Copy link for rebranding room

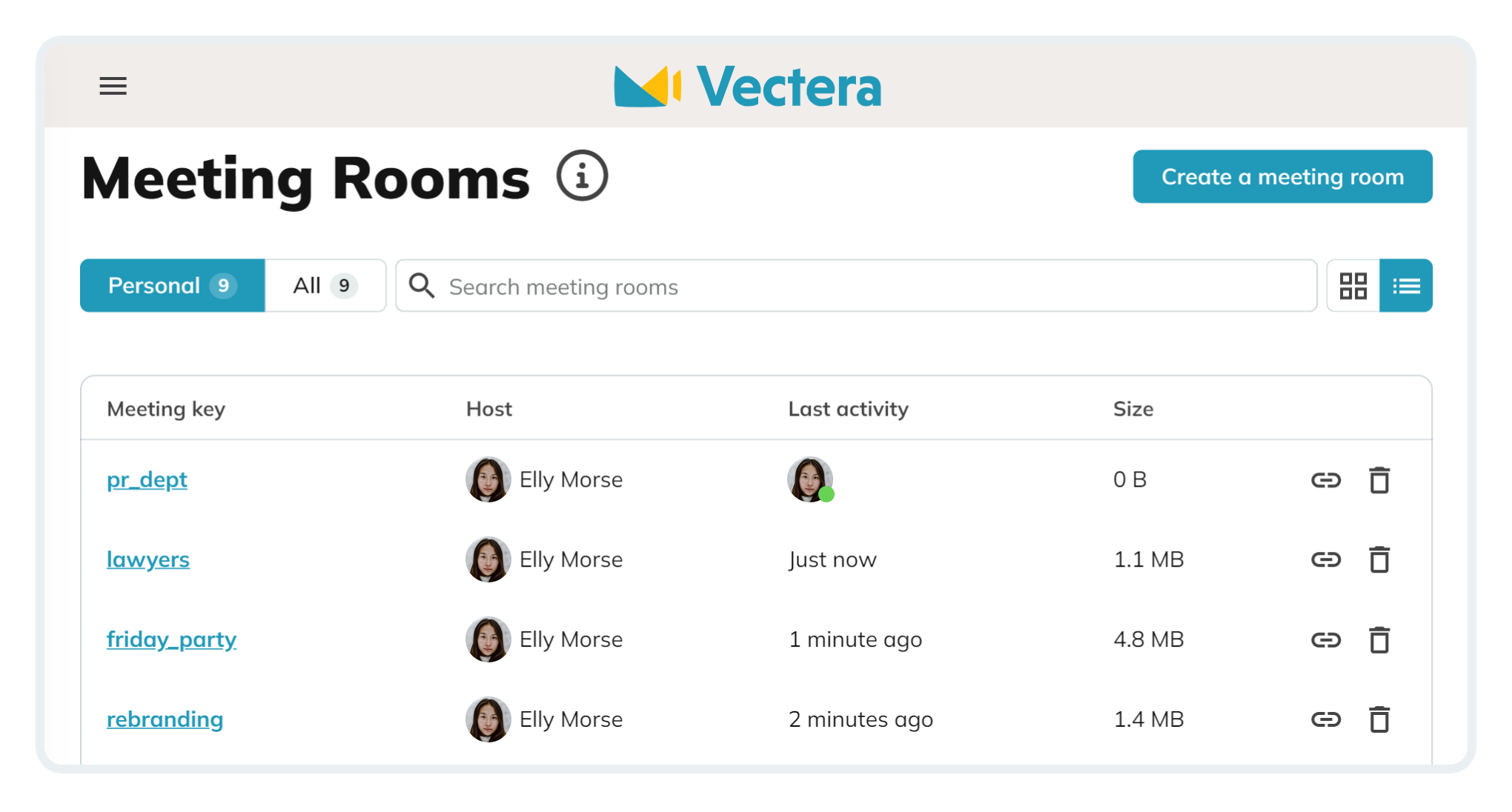pyautogui.click(x=1325, y=719)
